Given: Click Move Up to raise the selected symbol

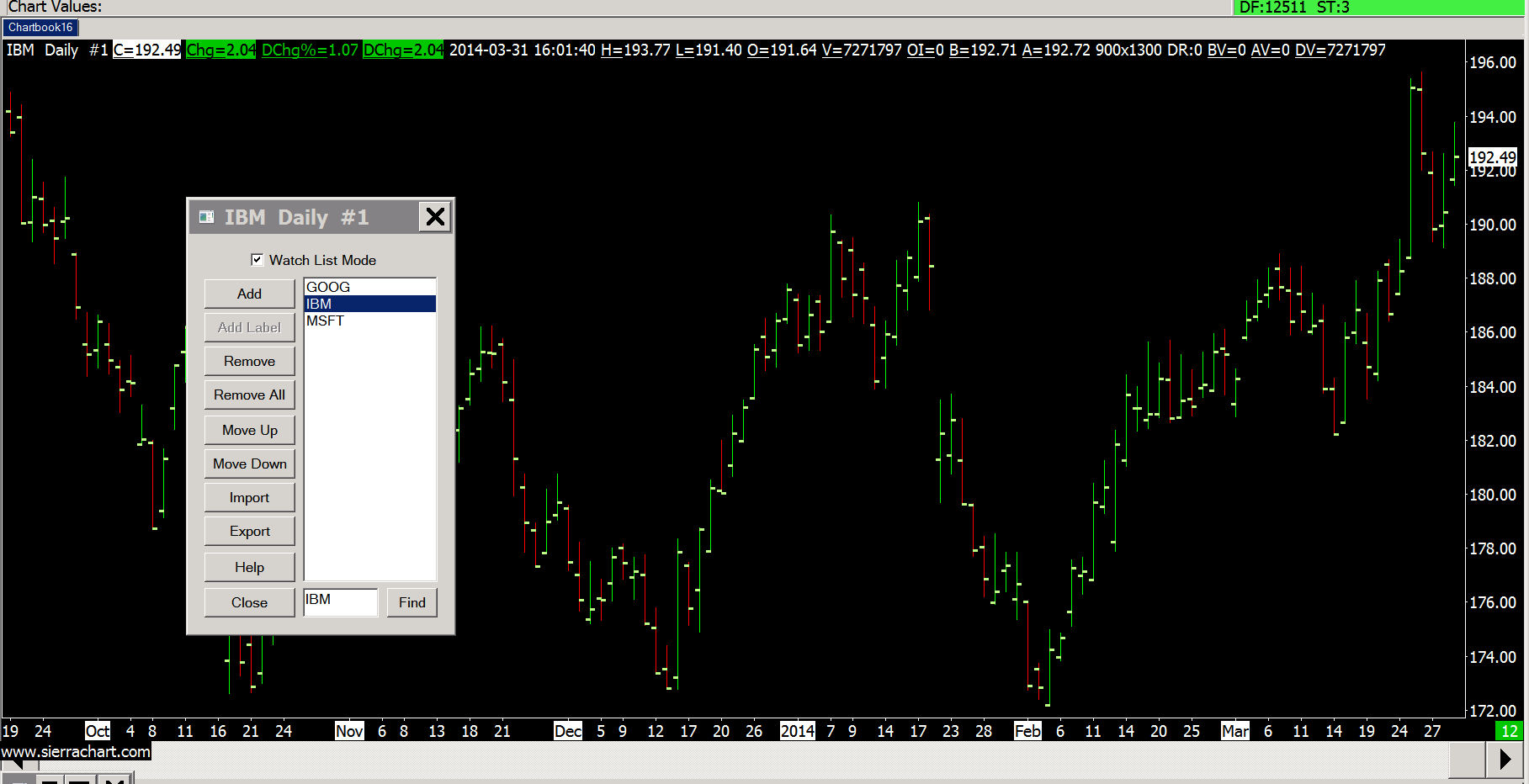Looking at the screenshot, I should pyautogui.click(x=249, y=430).
